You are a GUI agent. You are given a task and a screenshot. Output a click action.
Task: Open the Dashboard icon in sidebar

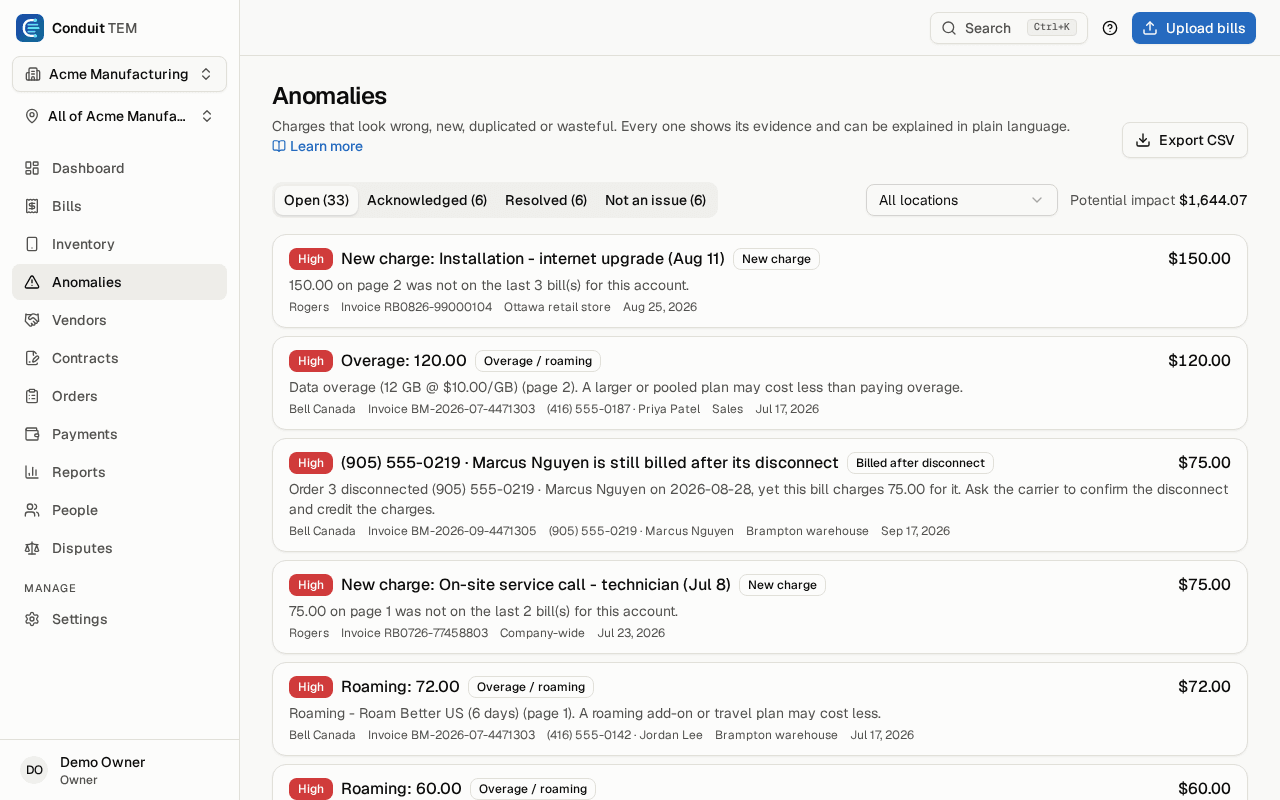click(32, 168)
